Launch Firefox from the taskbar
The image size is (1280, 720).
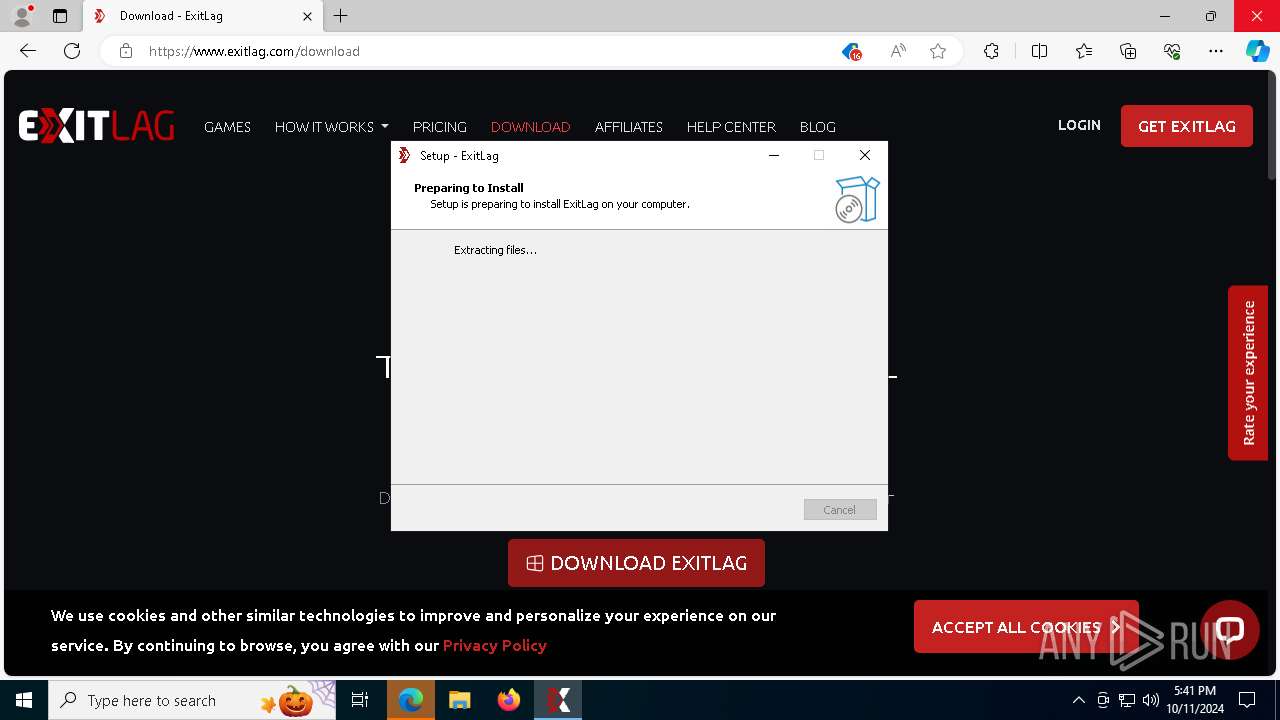point(509,700)
